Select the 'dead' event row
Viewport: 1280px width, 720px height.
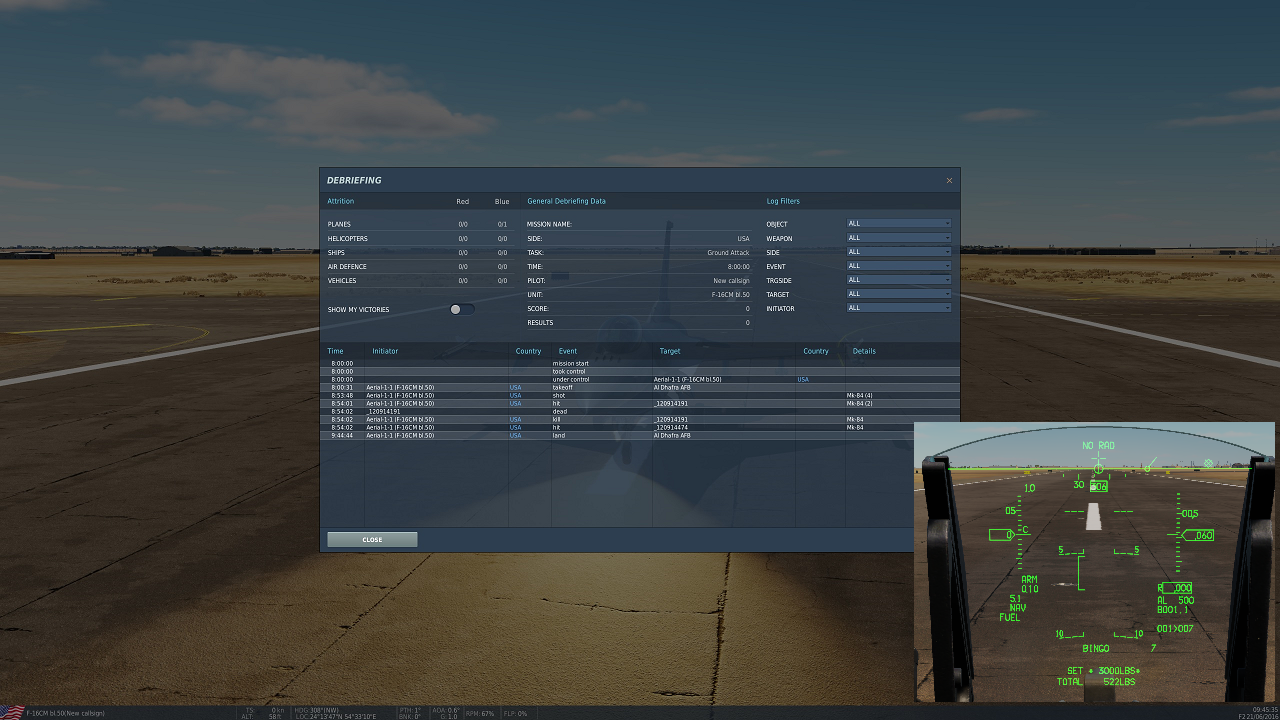coord(639,411)
